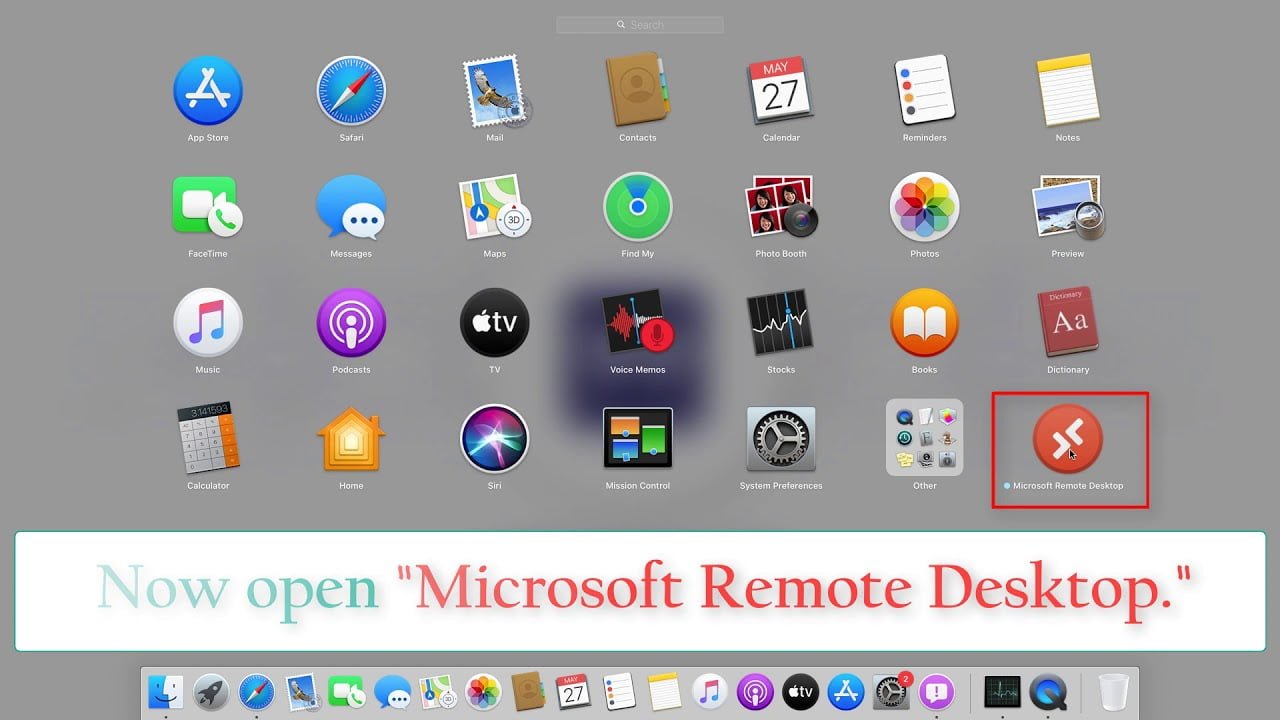Expand the Other apps folder
Screen dimensions: 1280x720
coord(924,439)
